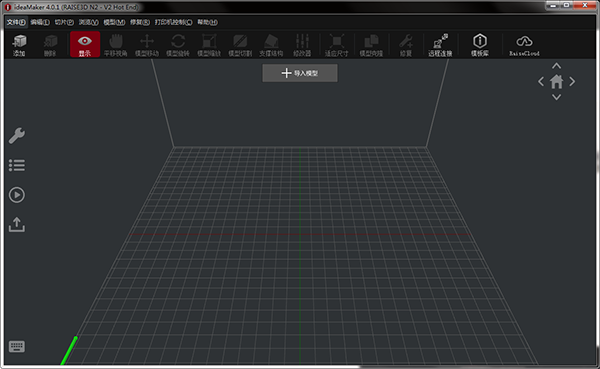Click the 导入模型 import model button
The image size is (600, 369).
[x=300, y=73]
